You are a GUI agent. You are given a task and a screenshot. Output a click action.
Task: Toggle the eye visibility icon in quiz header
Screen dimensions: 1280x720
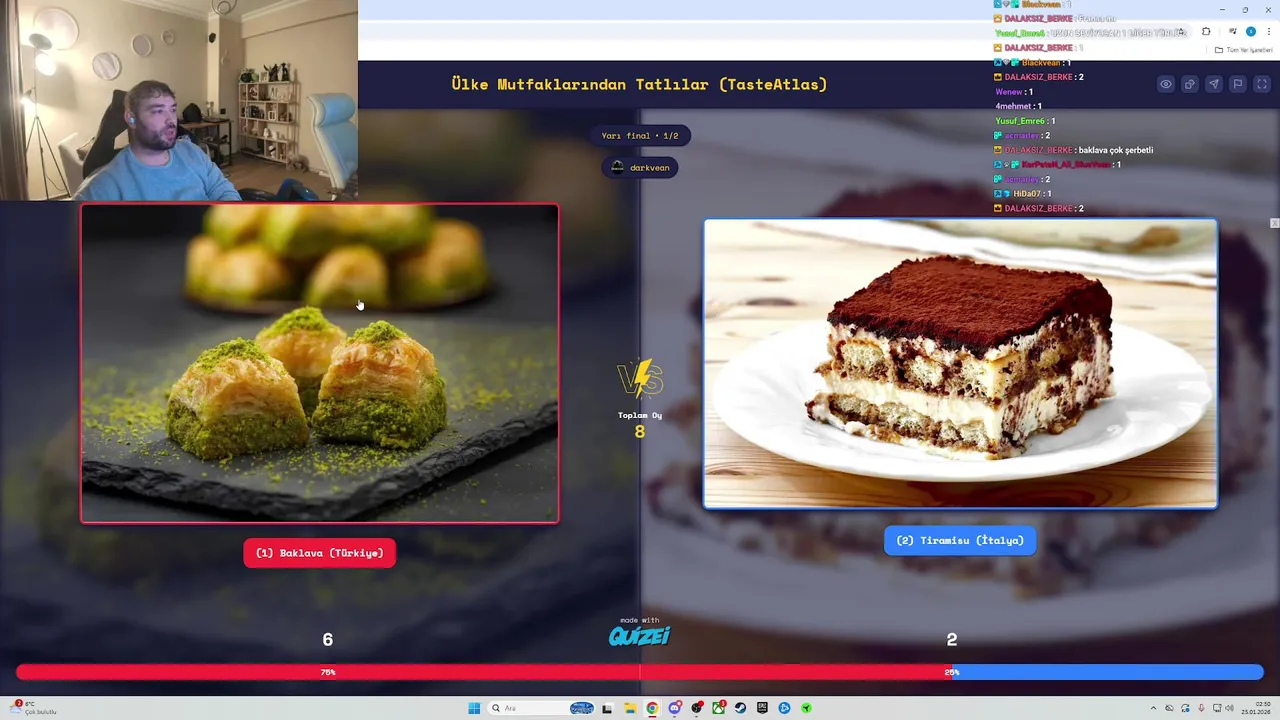pos(1166,84)
